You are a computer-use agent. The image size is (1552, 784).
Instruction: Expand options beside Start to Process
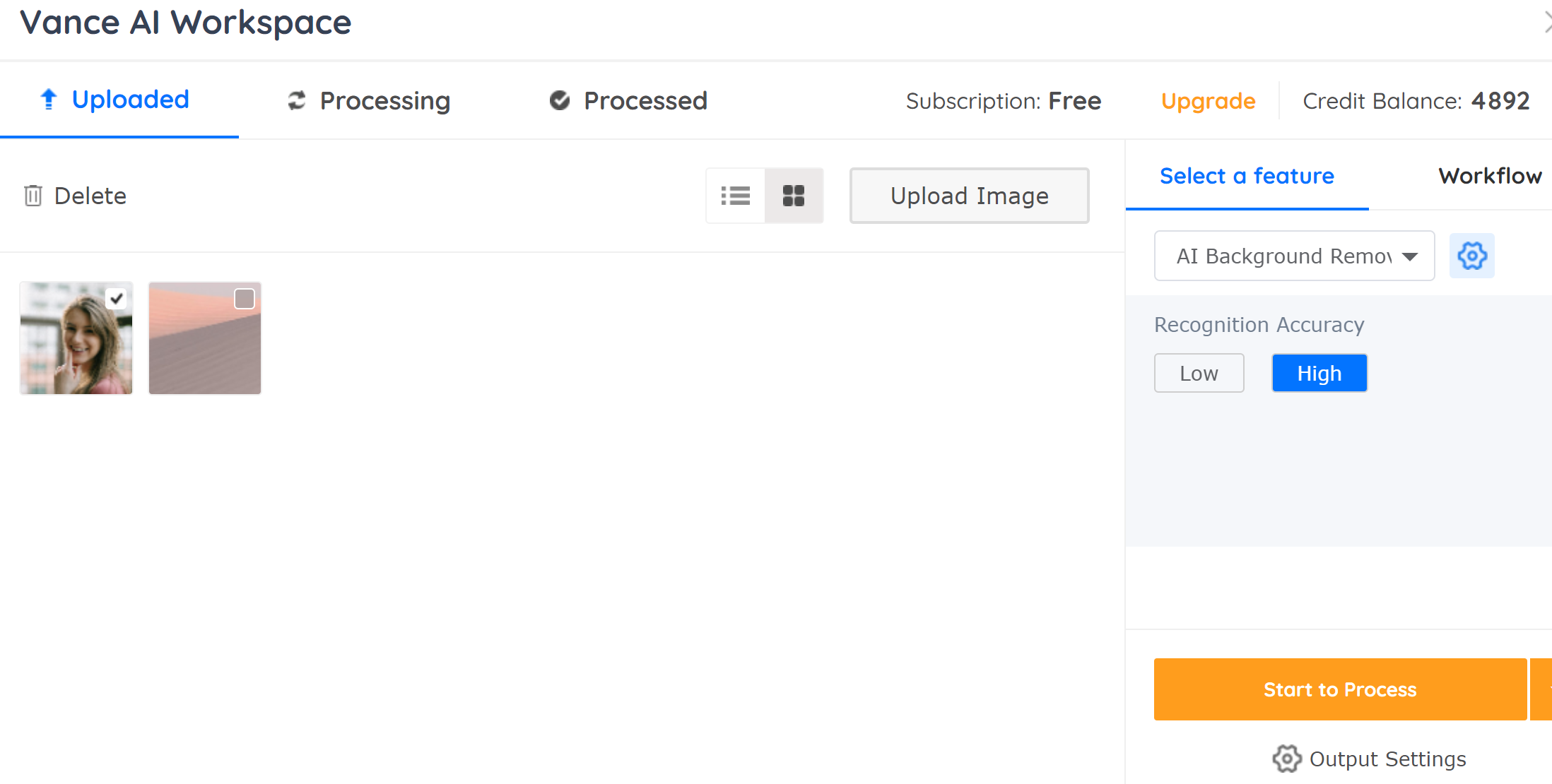[x=1541, y=689]
